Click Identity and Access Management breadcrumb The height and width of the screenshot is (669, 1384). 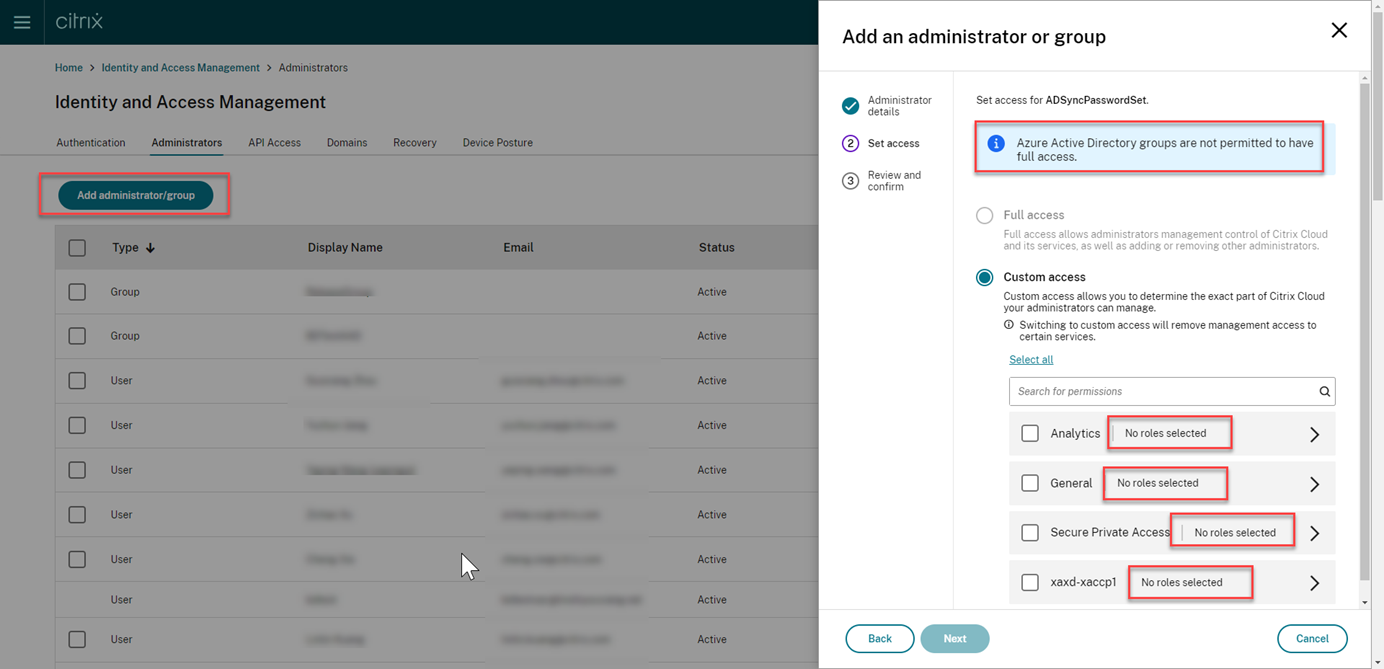click(x=181, y=68)
